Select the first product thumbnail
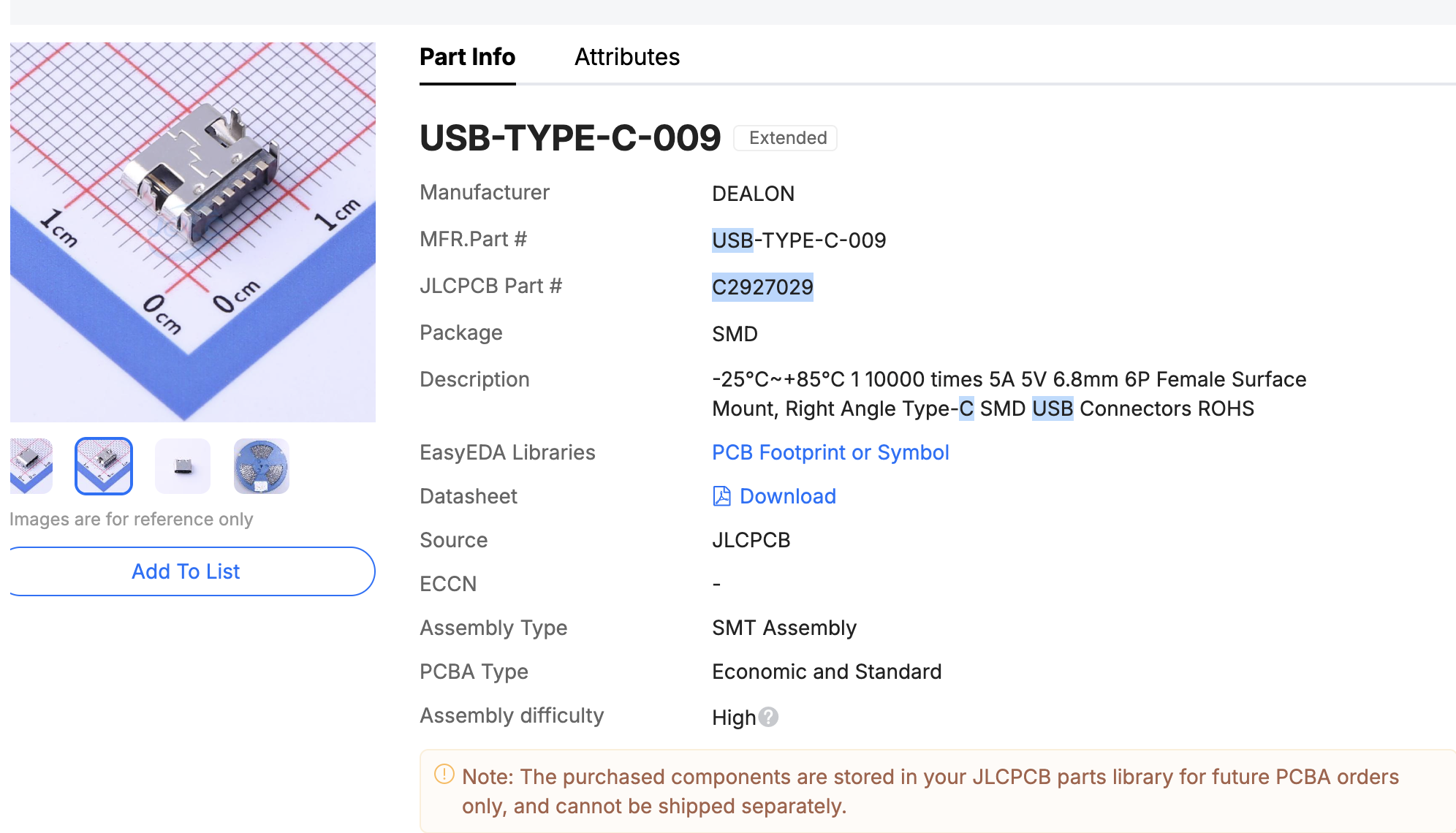The width and height of the screenshot is (1456, 833). click(31, 466)
